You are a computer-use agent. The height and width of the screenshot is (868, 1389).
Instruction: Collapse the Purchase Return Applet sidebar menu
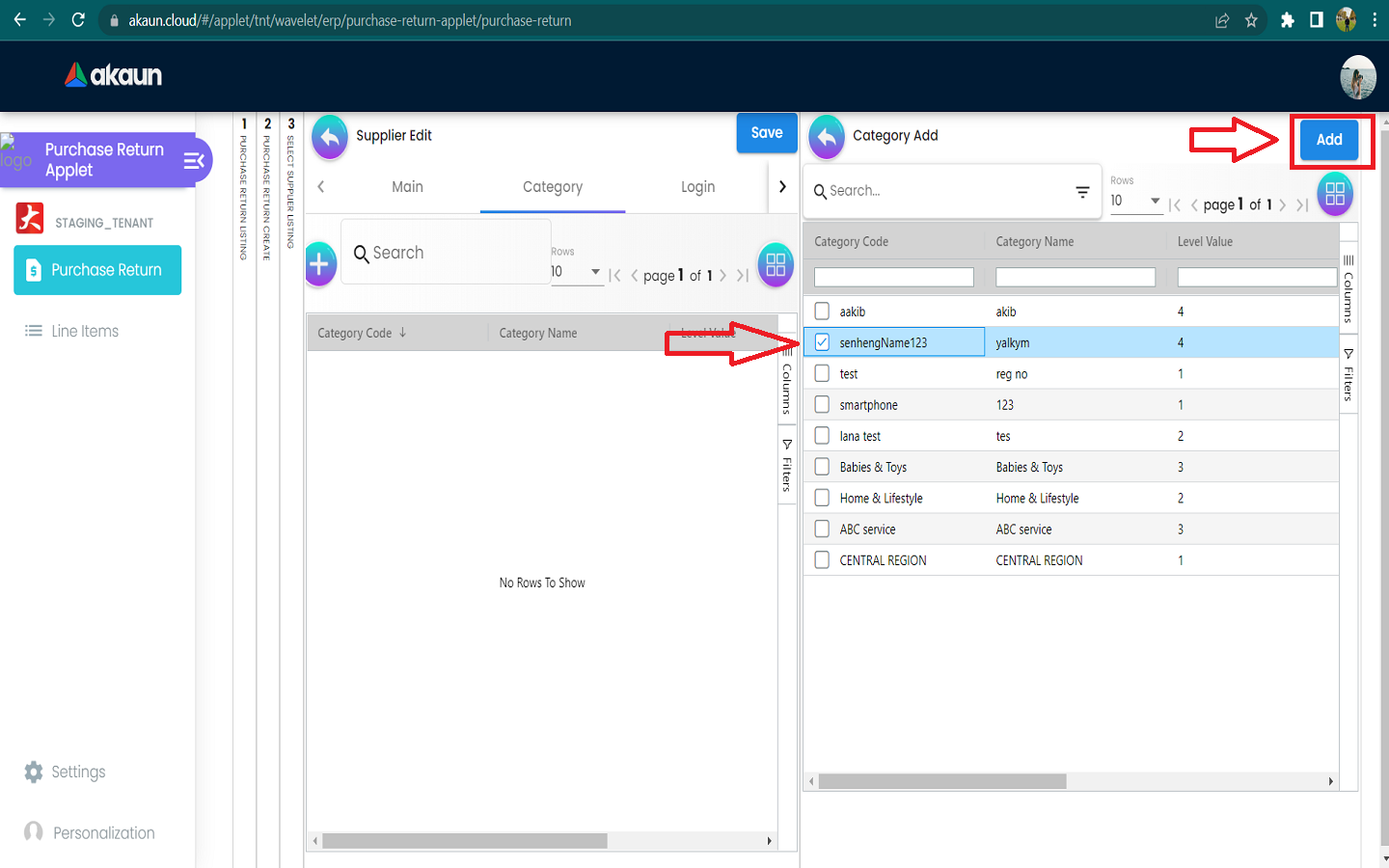click(194, 161)
